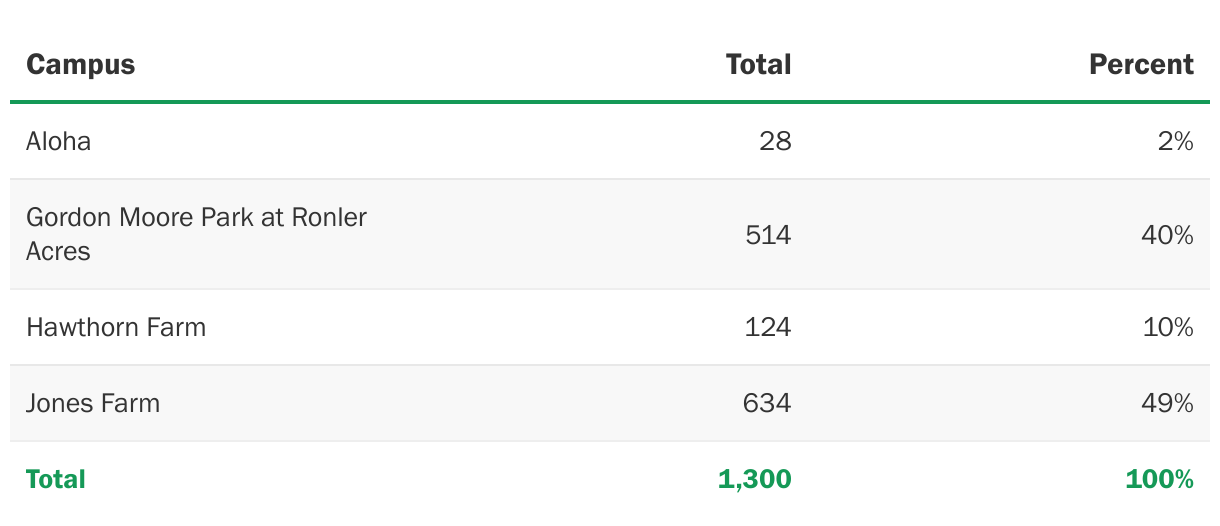Click the 100% footer value
The height and width of the screenshot is (526, 1220).
[x=1160, y=479]
